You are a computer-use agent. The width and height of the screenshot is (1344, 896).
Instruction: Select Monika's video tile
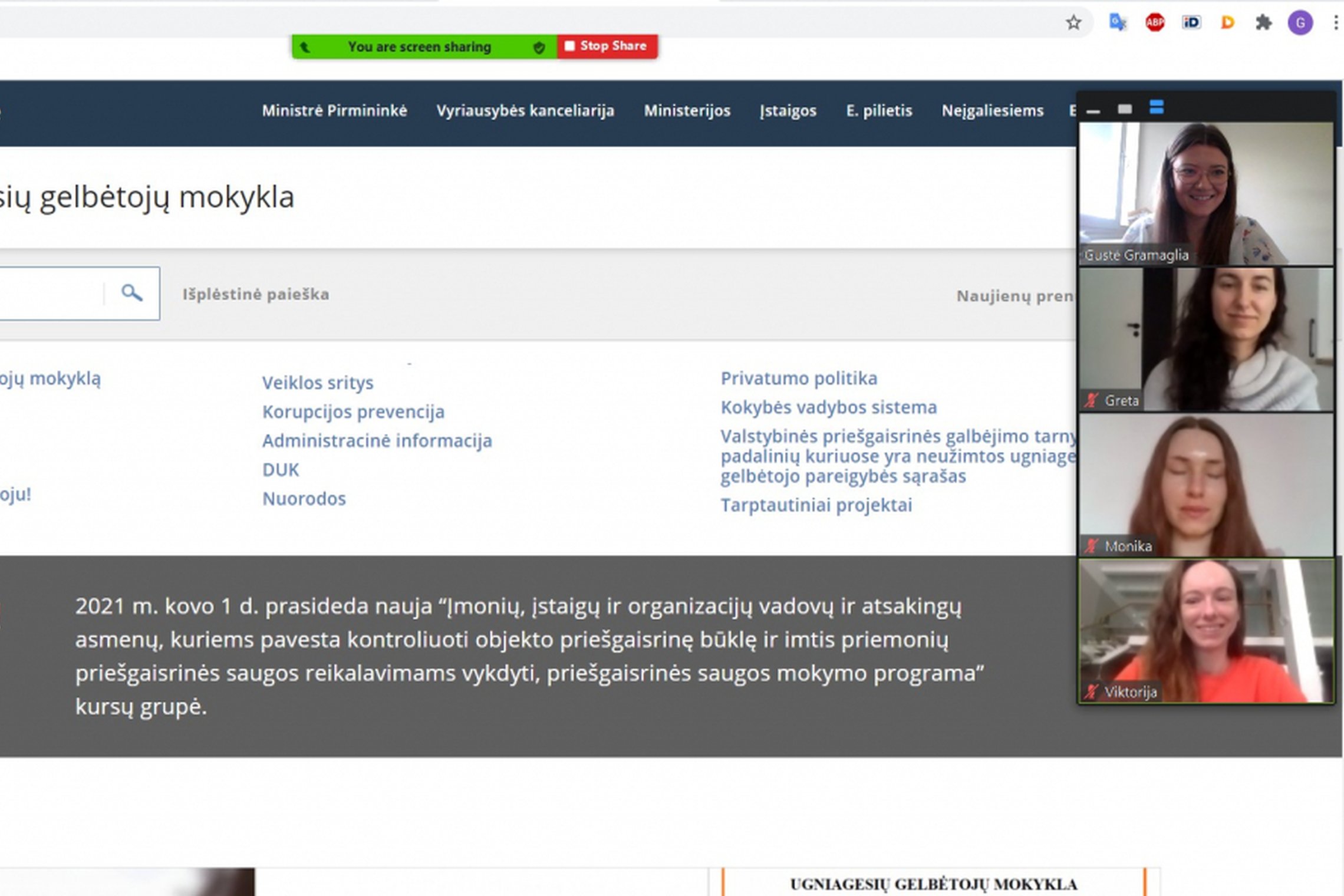pyautogui.click(x=1206, y=485)
